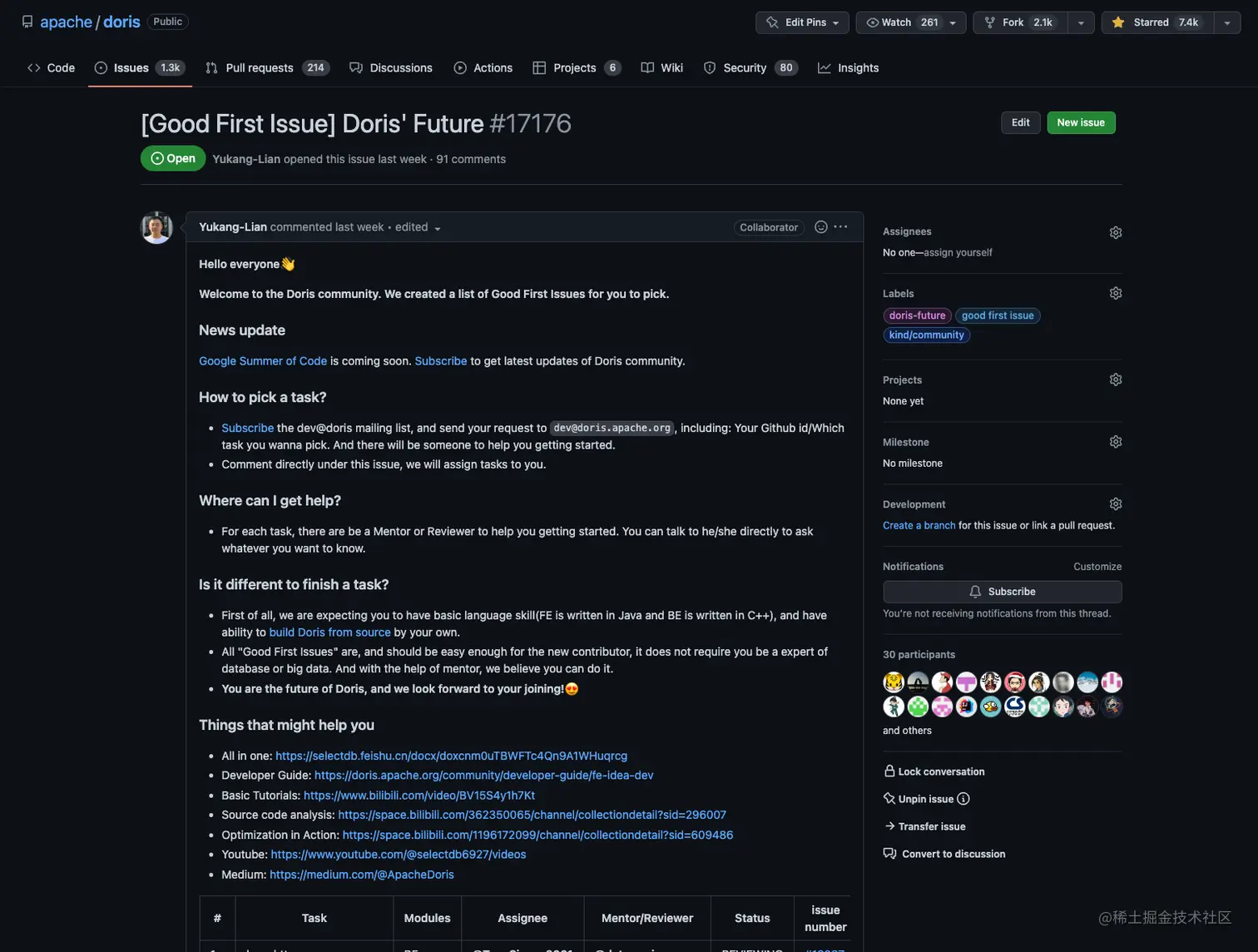Open the Developer Guide link
Screen dimensions: 1258x952
pos(483,776)
